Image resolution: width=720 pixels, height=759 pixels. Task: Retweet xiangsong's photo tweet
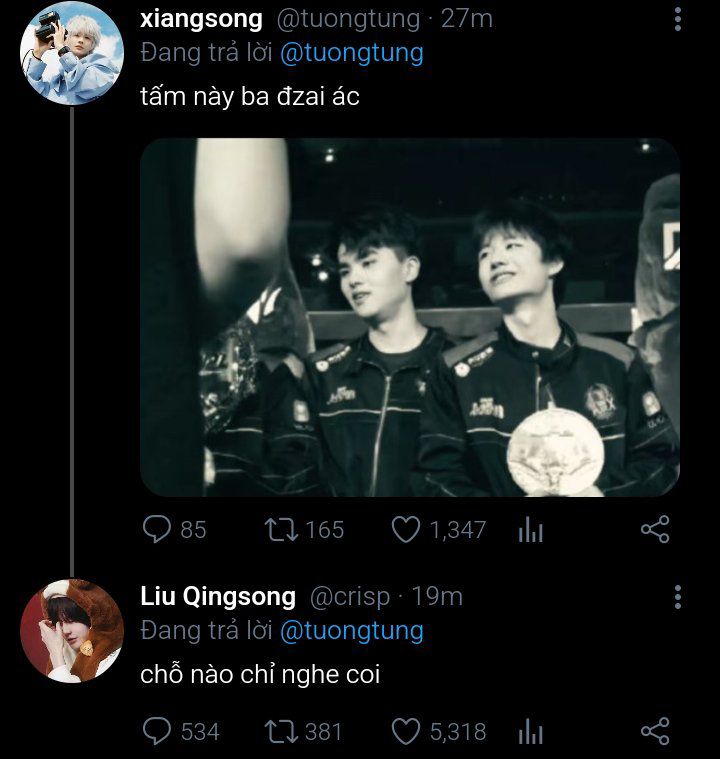[x=280, y=529]
